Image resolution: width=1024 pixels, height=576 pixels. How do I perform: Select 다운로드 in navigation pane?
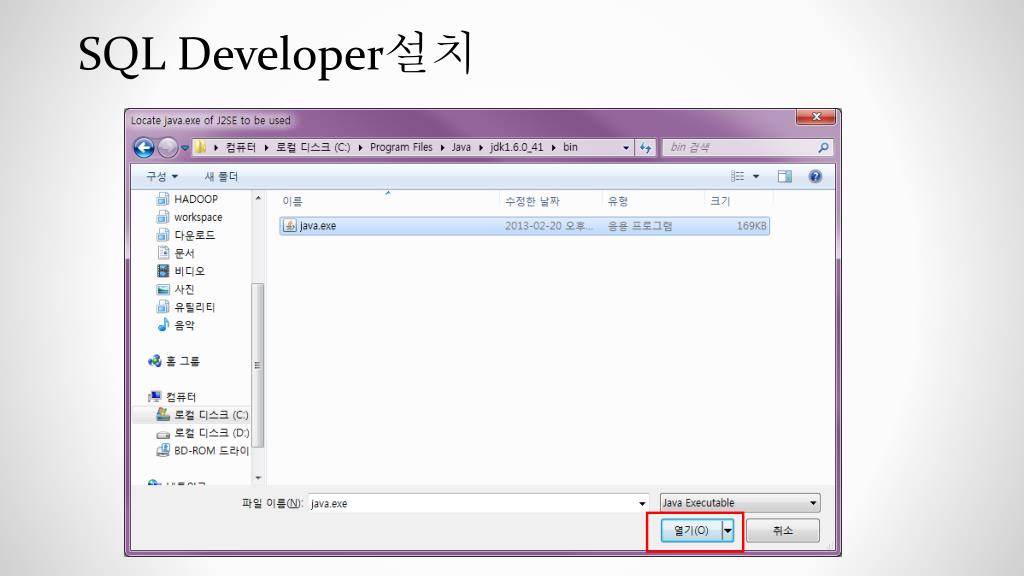click(x=186, y=235)
